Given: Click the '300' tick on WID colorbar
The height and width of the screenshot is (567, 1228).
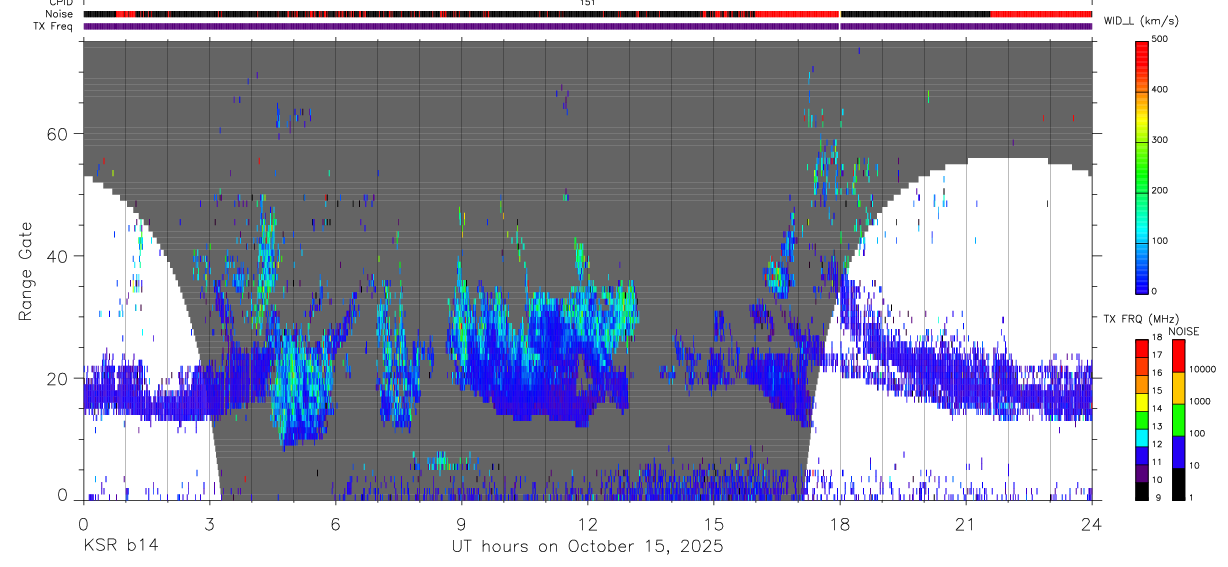Looking at the screenshot, I should (1160, 140).
